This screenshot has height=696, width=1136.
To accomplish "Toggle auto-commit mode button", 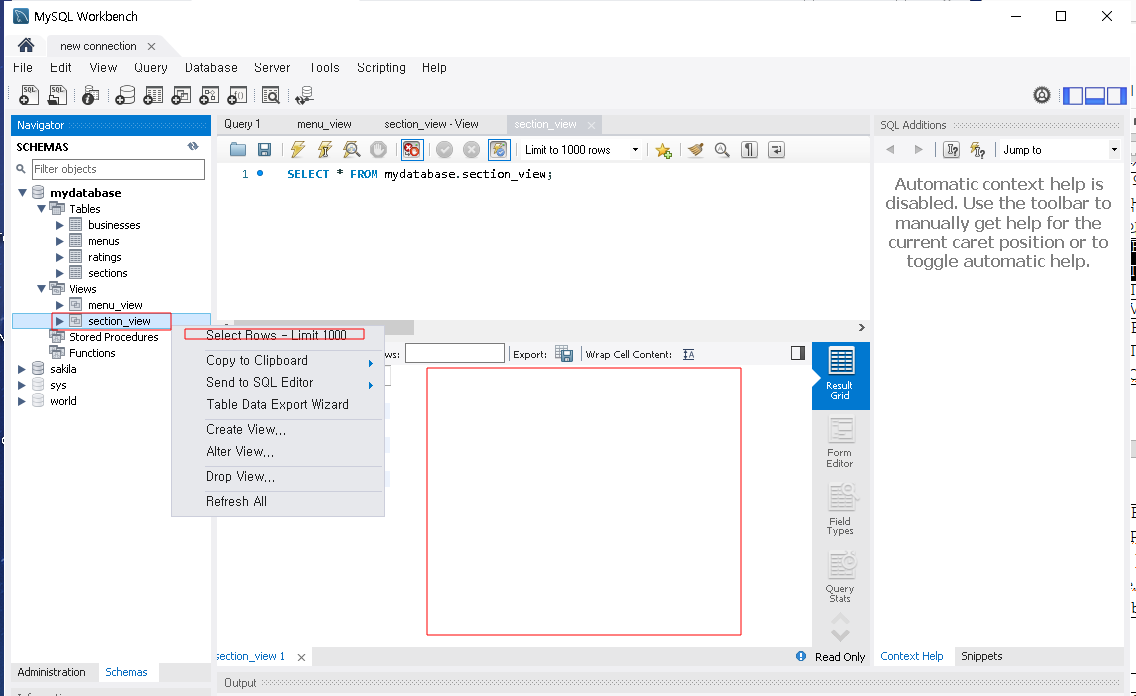I will 499,150.
